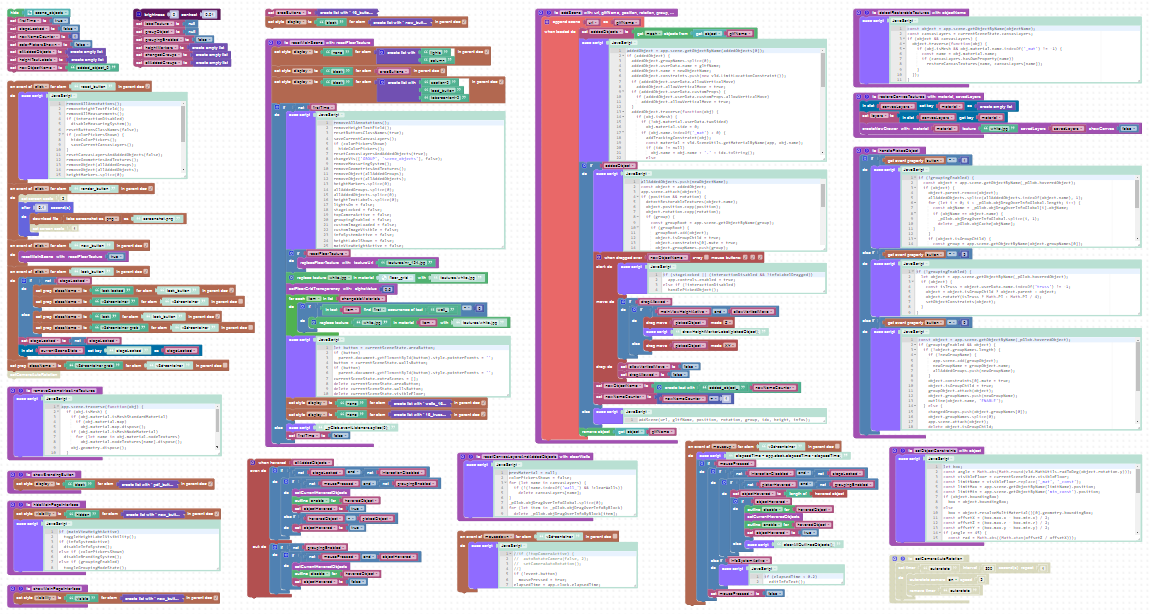Click gear icon on showBrandingButton function
This screenshot has height=614, width=1149.
(12, 475)
